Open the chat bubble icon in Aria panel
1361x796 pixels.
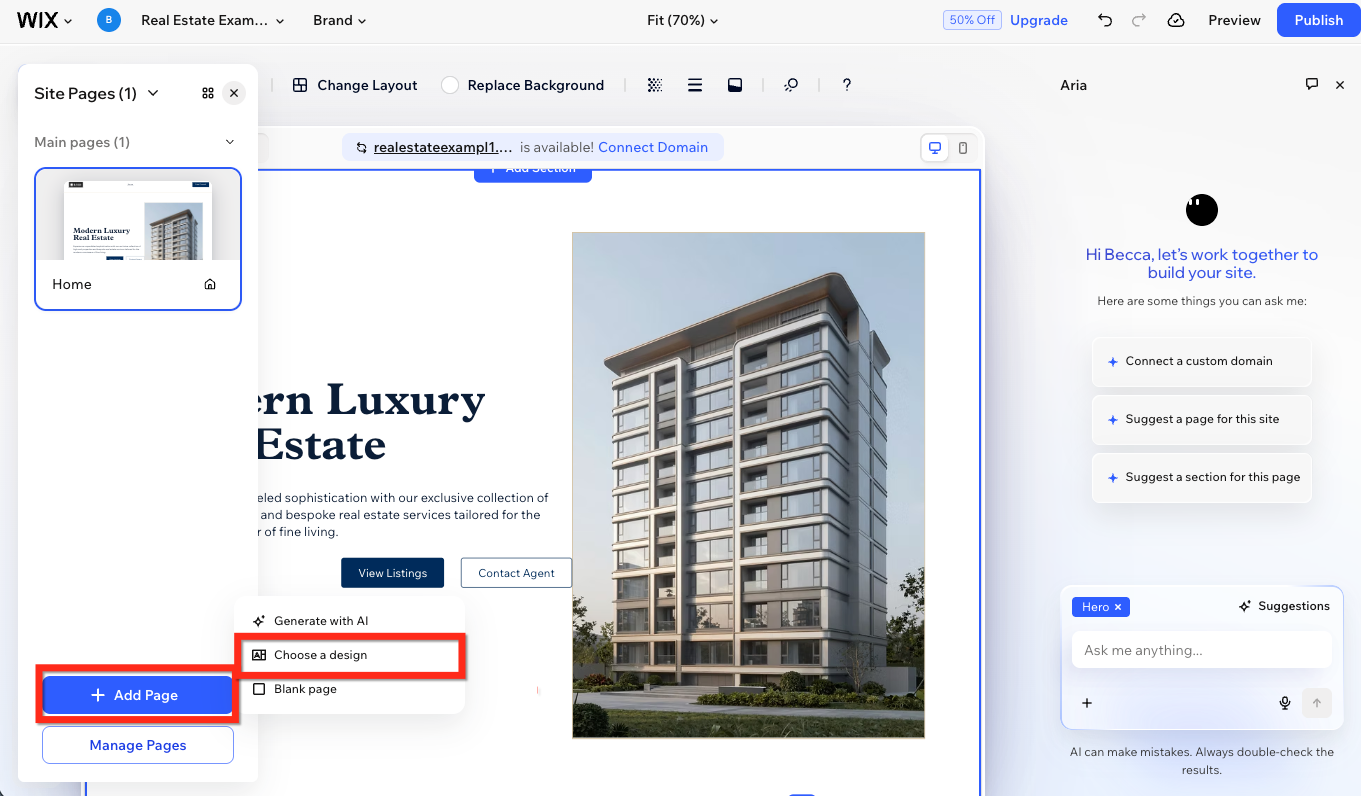1312,85
